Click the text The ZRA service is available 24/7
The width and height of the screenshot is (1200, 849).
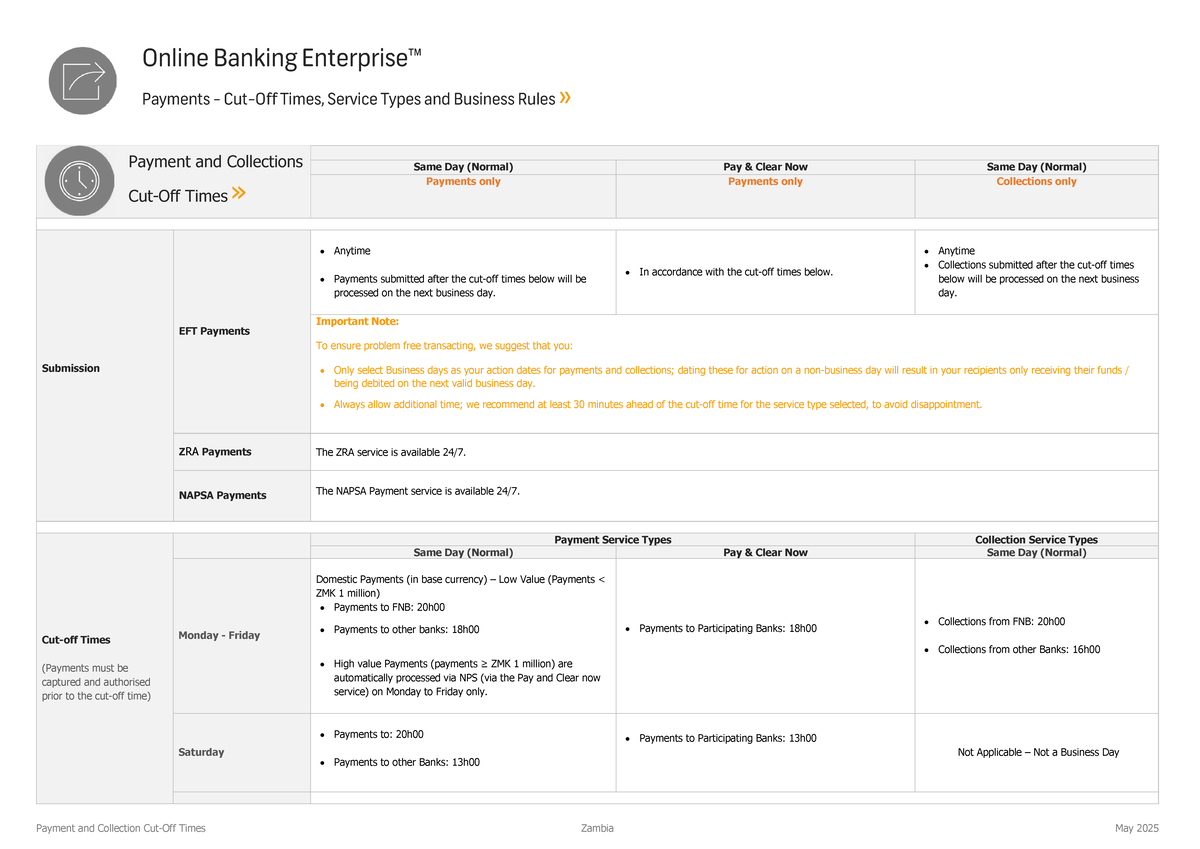pyautogui.click(x=391, y=453)
